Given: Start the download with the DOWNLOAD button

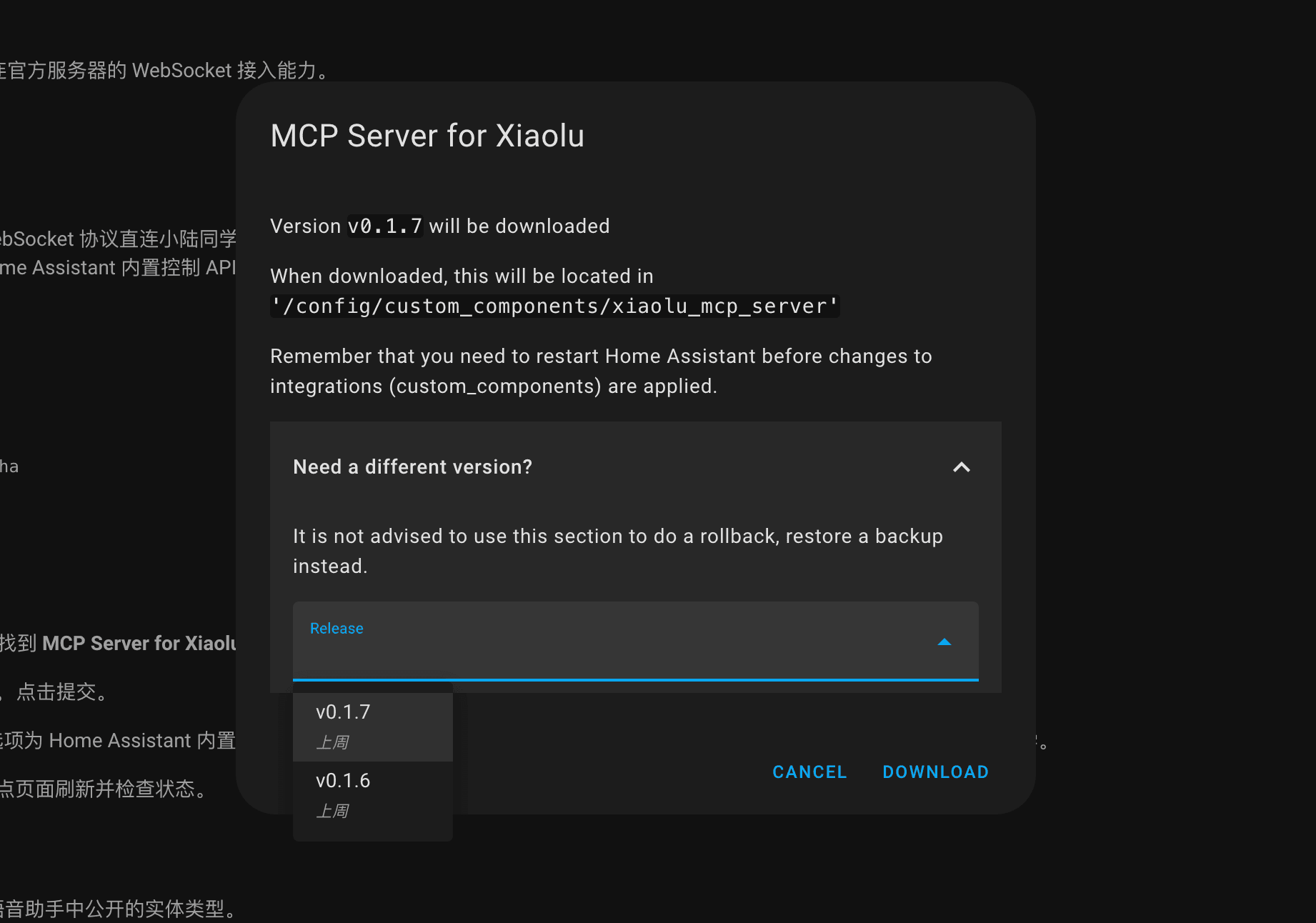Looking at the screenshot, I should (x=936, y=772).
